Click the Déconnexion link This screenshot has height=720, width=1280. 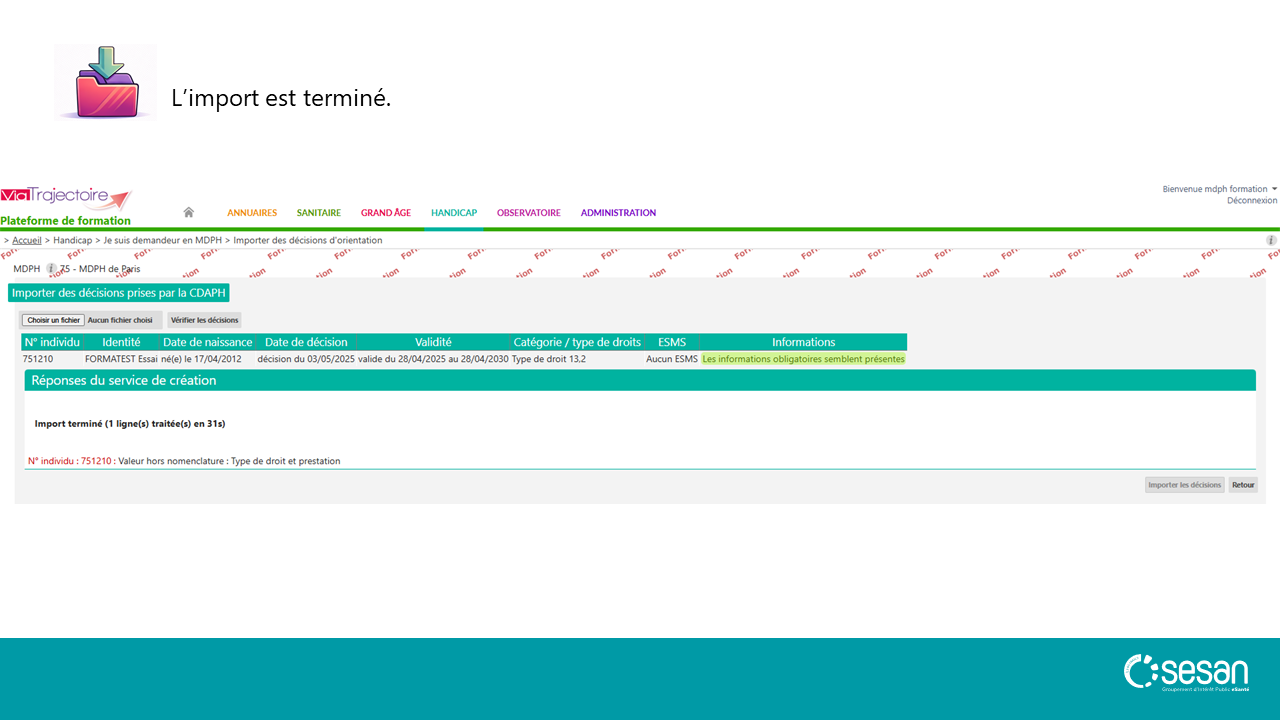[x=1251, y=201]
